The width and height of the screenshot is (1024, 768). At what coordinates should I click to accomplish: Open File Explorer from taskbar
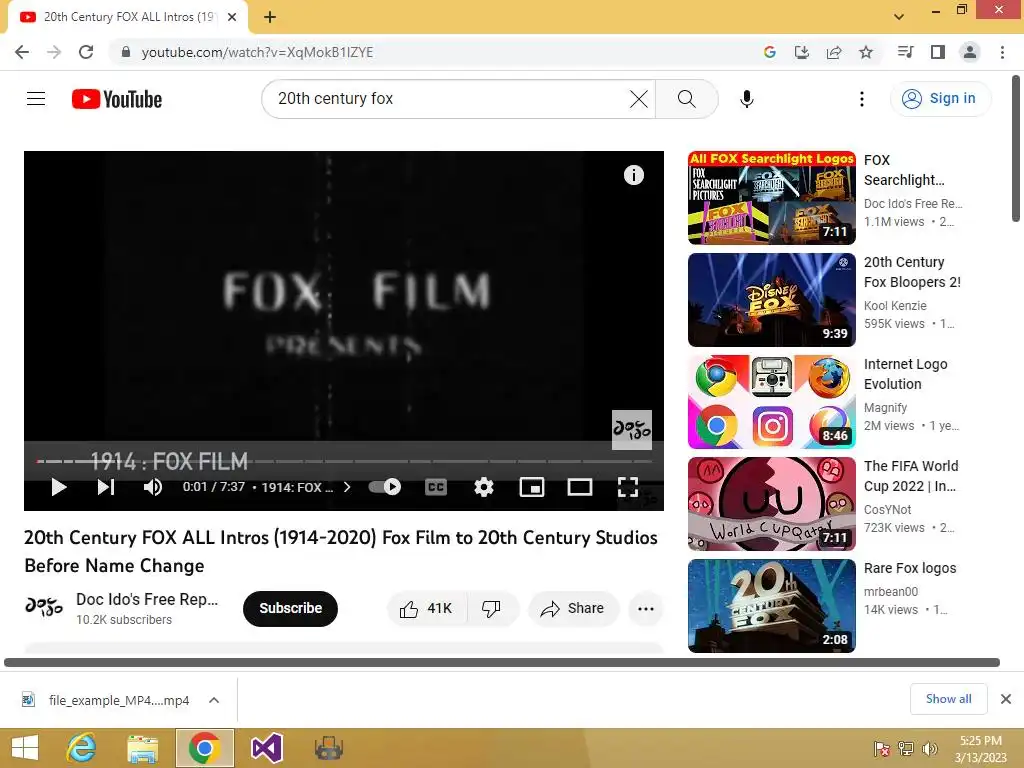(x=142, y=748)
